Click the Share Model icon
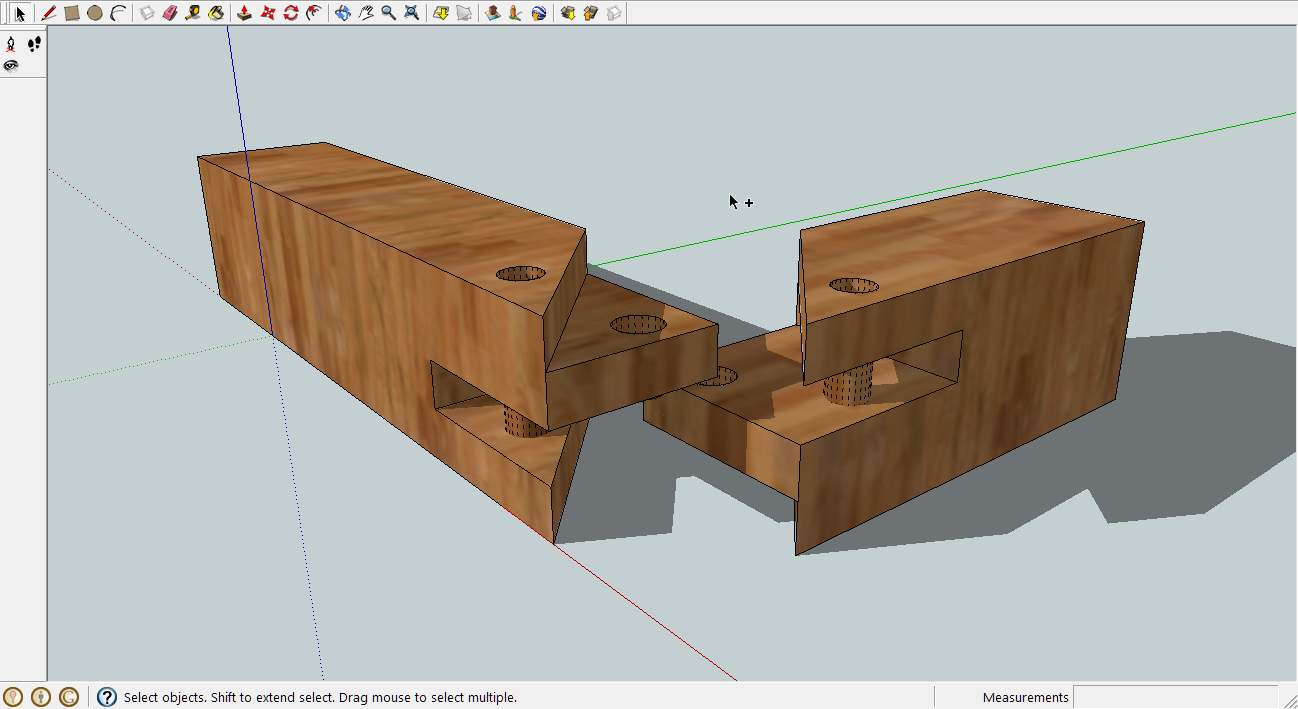 point(590,13)
